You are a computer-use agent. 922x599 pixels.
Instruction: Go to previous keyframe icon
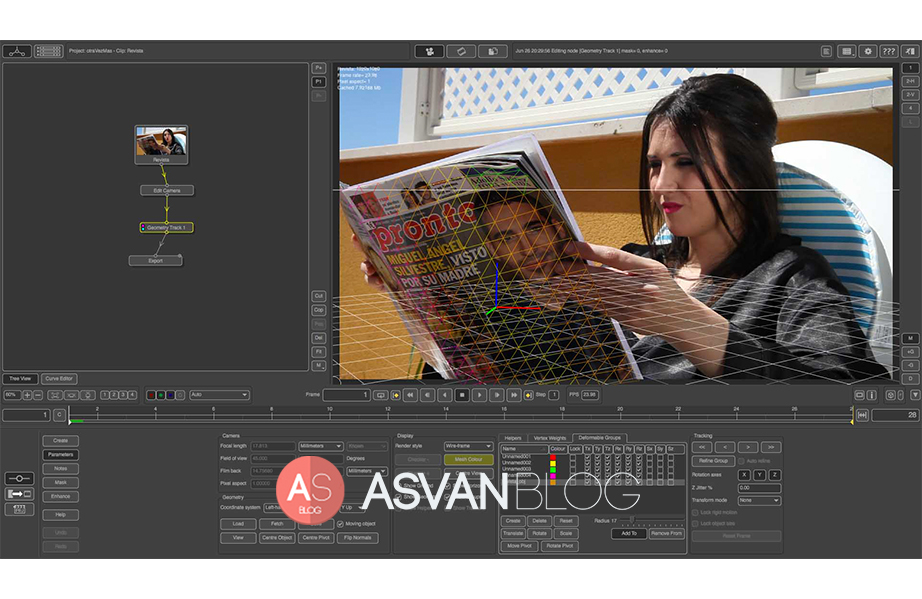(396, 395)
